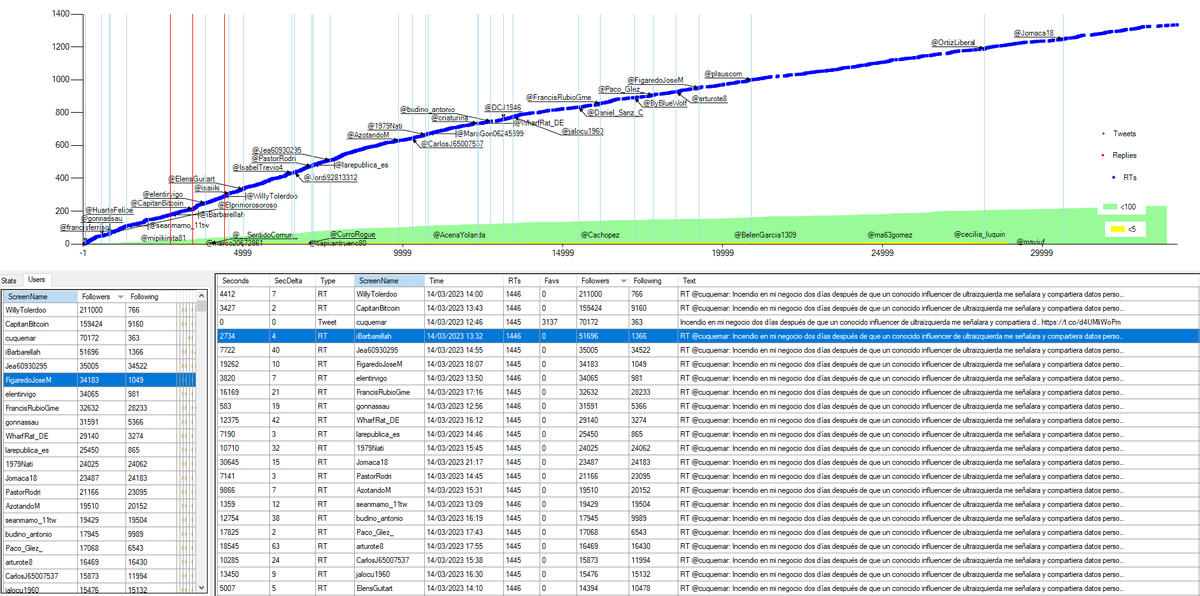Sort users list by ScreenName header

pyautogui.click(x=40, y=297)
